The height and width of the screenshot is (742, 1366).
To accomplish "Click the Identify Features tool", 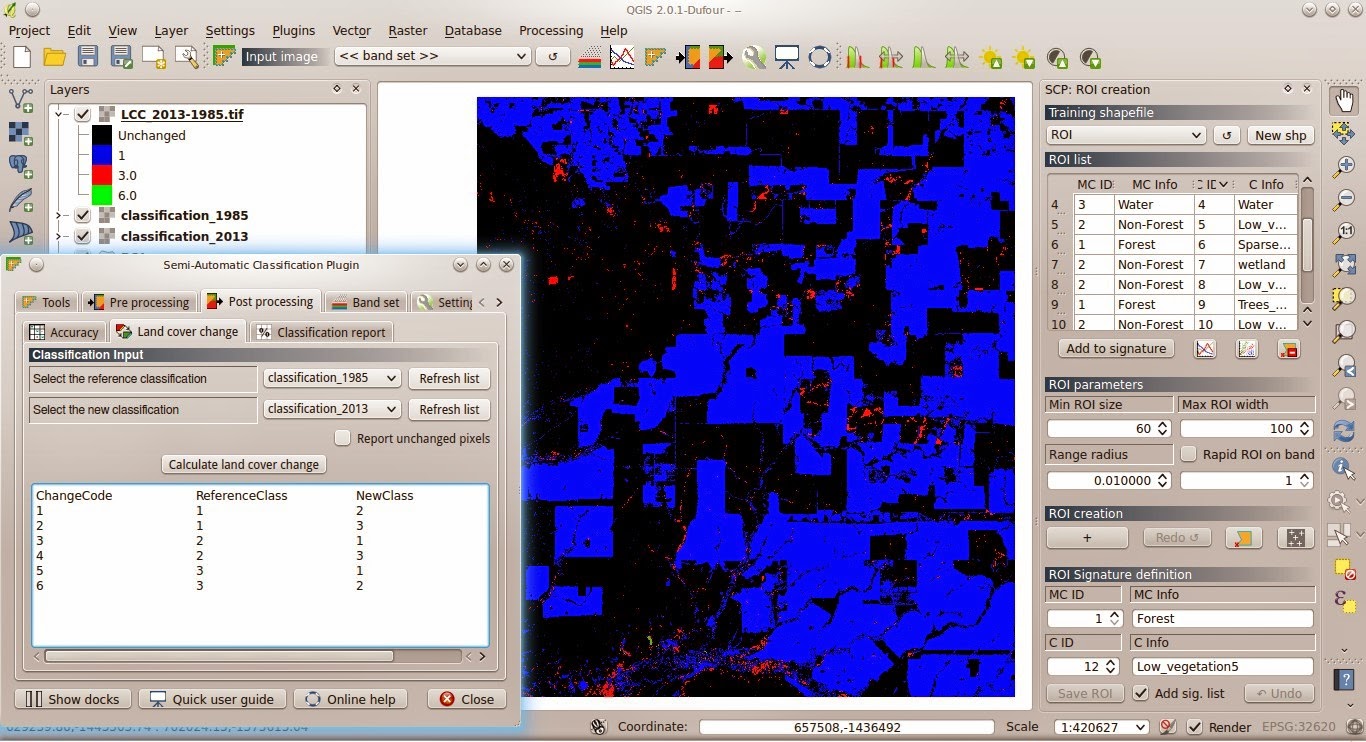I will point(1340,466).
